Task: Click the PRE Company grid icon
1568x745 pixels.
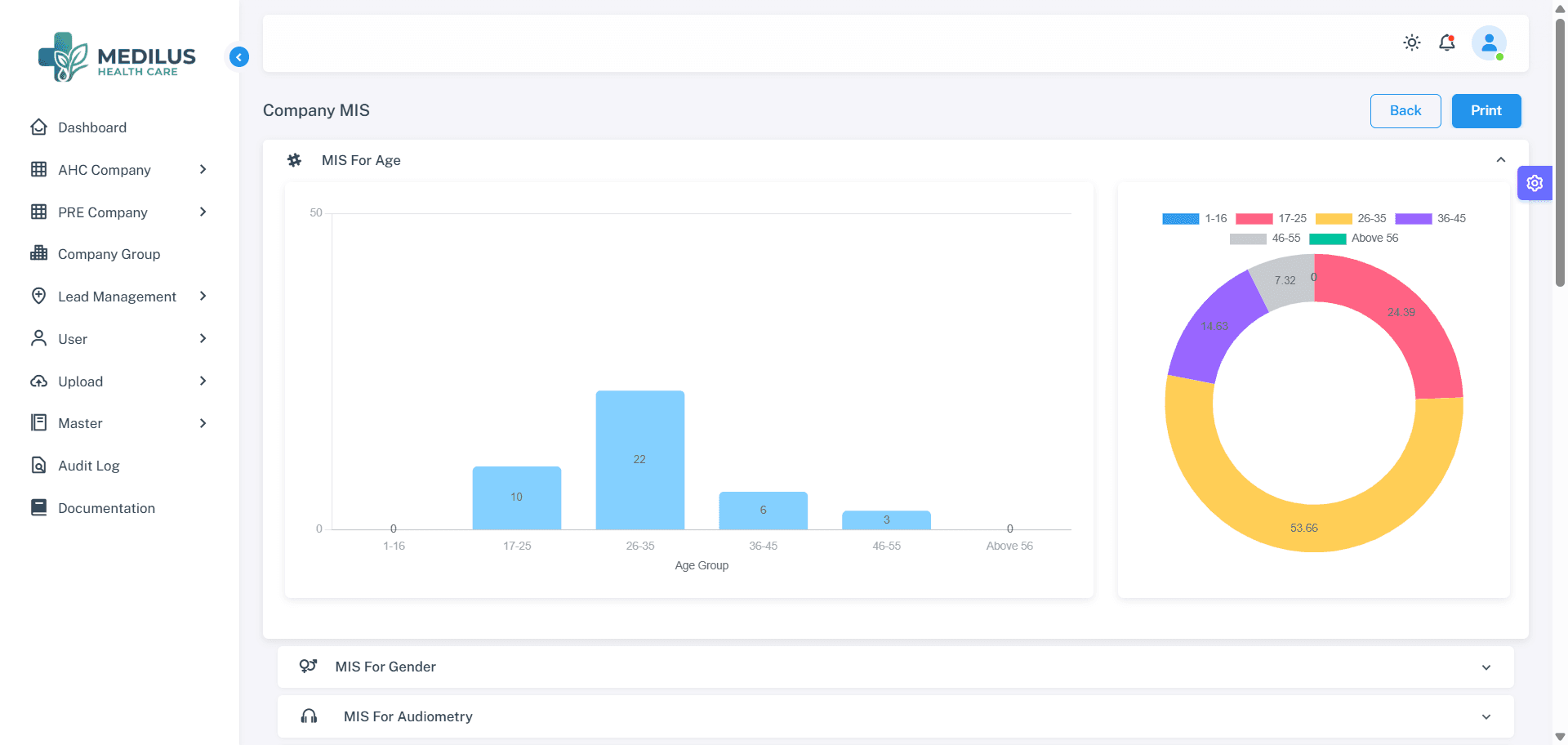Action: coord(38,212)
